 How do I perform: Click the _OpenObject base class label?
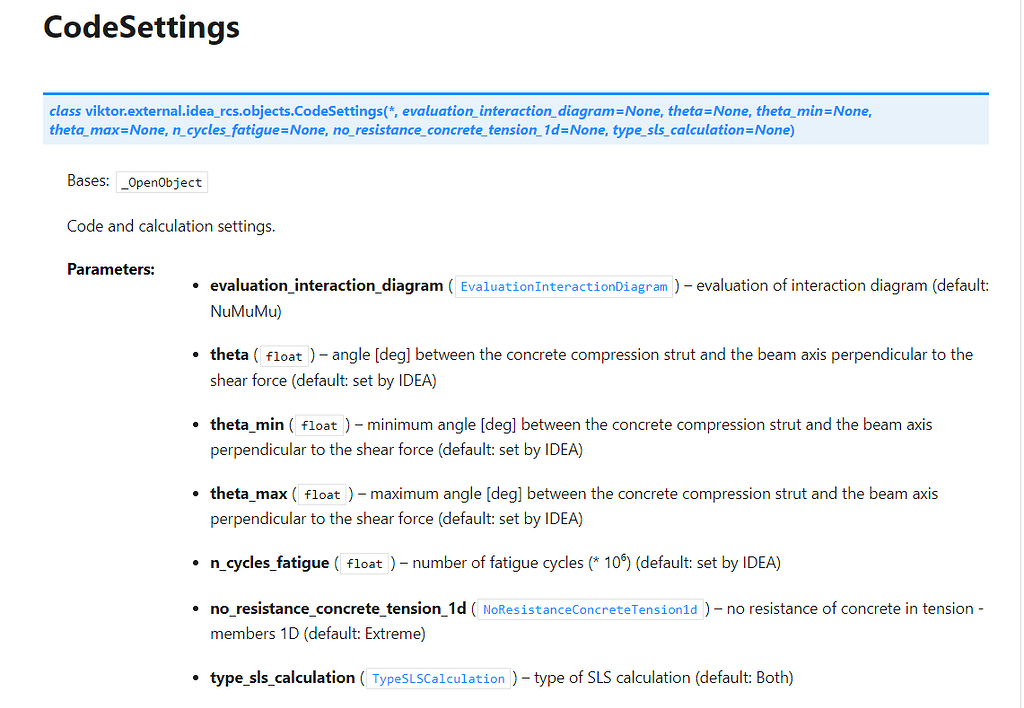click(x=162, y=183)
